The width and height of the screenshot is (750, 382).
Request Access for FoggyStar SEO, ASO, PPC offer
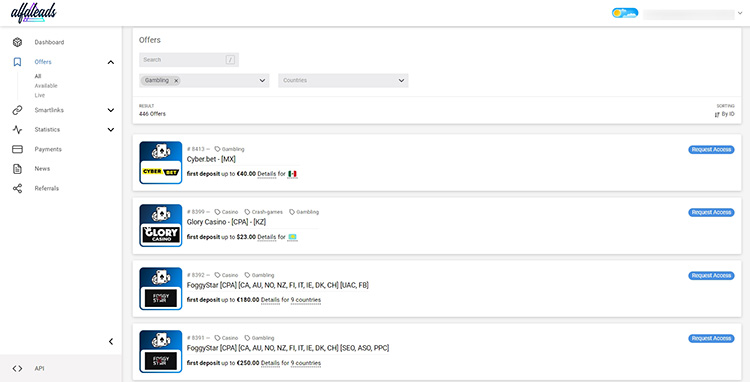pyautogui.click(x=711, y=338)
